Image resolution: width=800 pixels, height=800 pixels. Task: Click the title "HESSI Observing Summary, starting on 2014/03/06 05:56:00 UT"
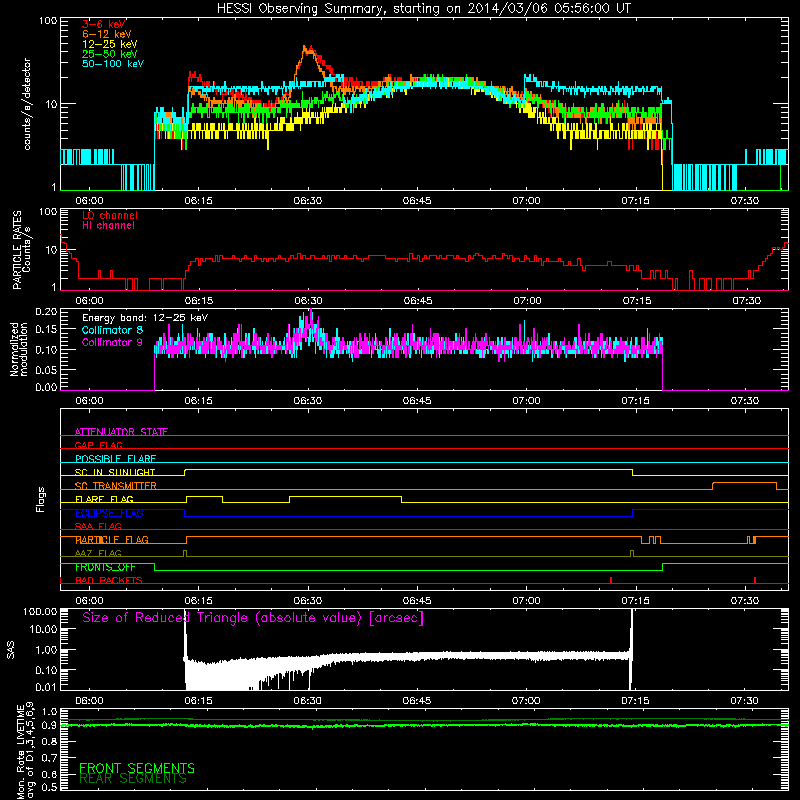click(x=424, y=9)
